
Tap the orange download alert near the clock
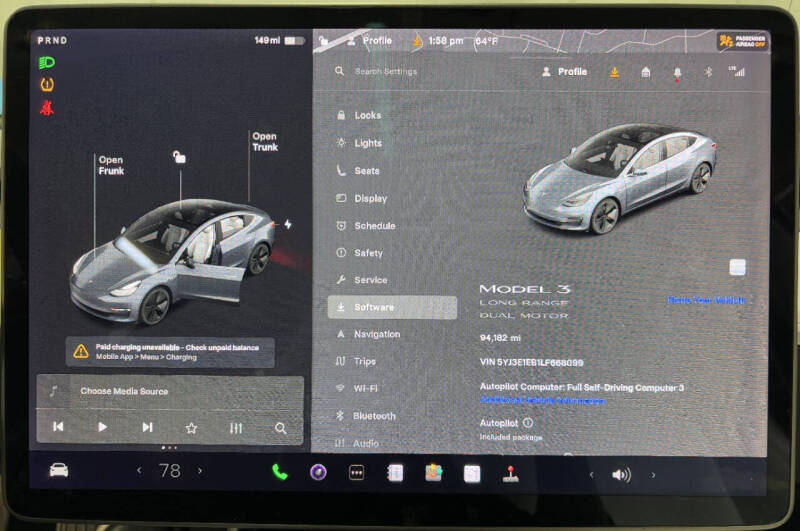click(x=417, y=40)
